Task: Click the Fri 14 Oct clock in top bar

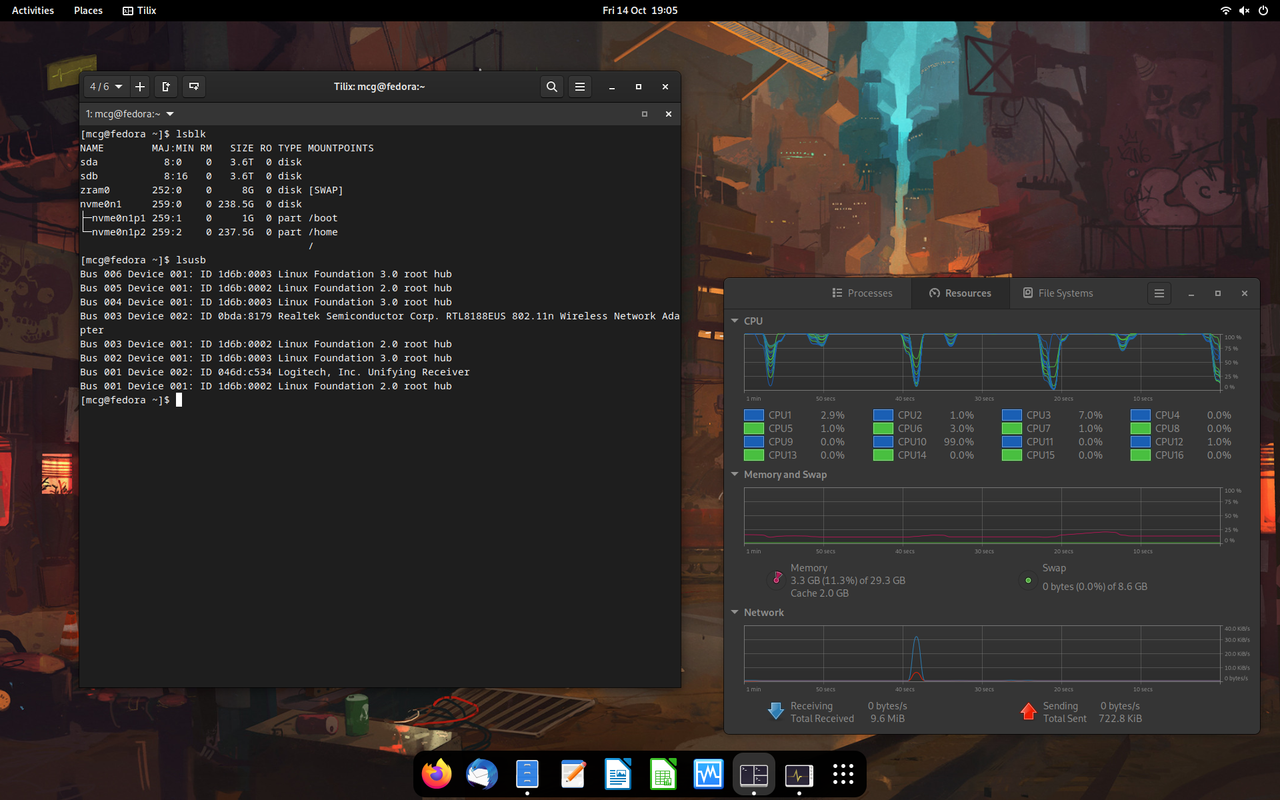Action: click(640, 10)
